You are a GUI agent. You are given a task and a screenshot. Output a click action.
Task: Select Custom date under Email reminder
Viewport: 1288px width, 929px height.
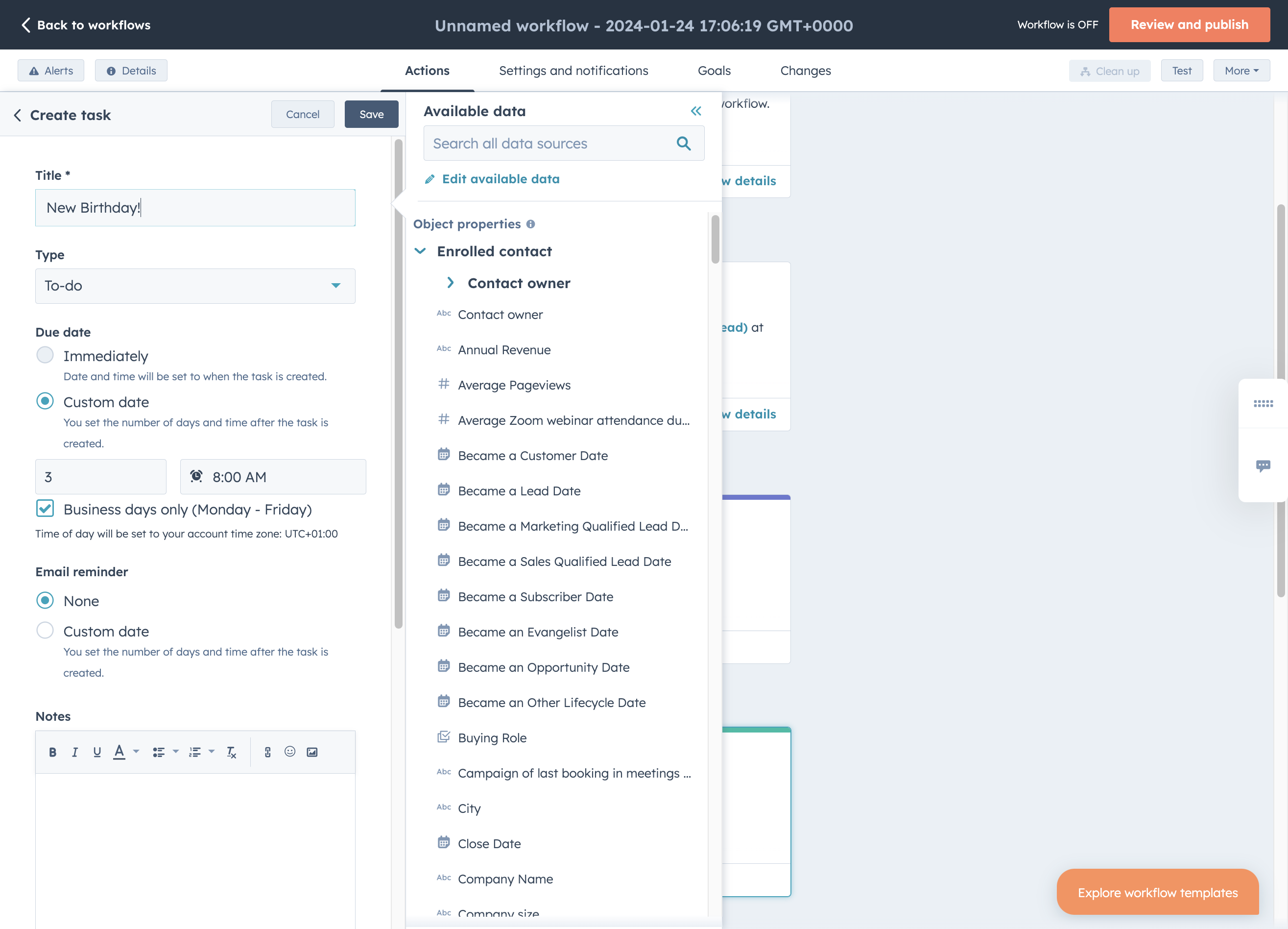[x=45, y=631]
